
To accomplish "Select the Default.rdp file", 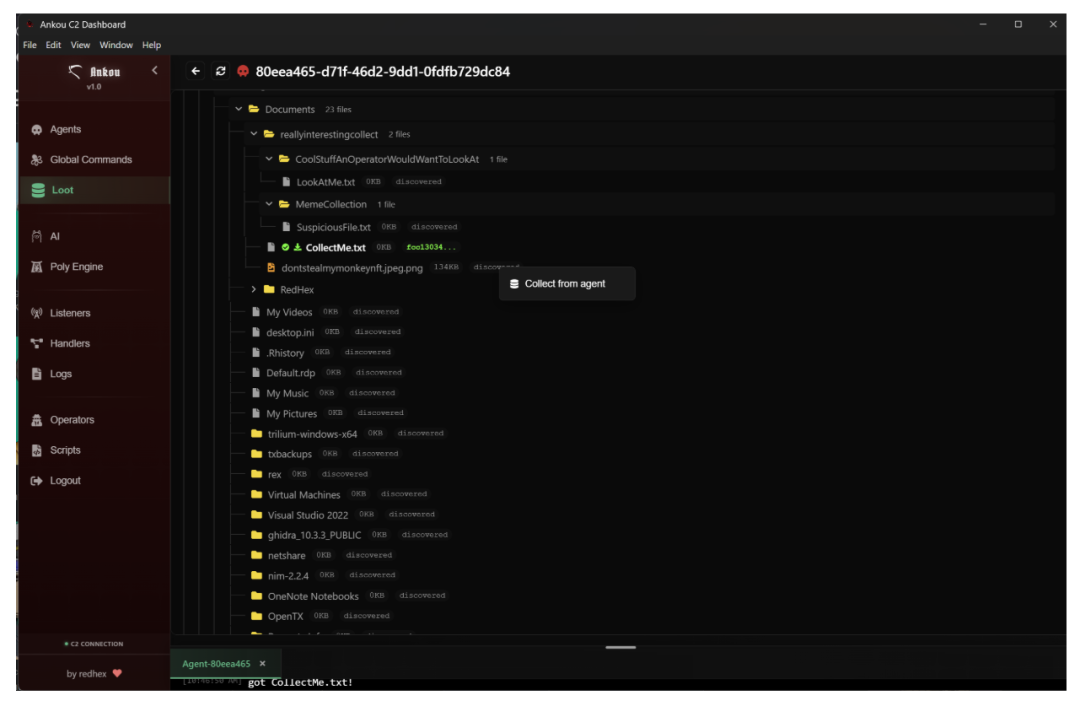I will [x=291, y=373].
